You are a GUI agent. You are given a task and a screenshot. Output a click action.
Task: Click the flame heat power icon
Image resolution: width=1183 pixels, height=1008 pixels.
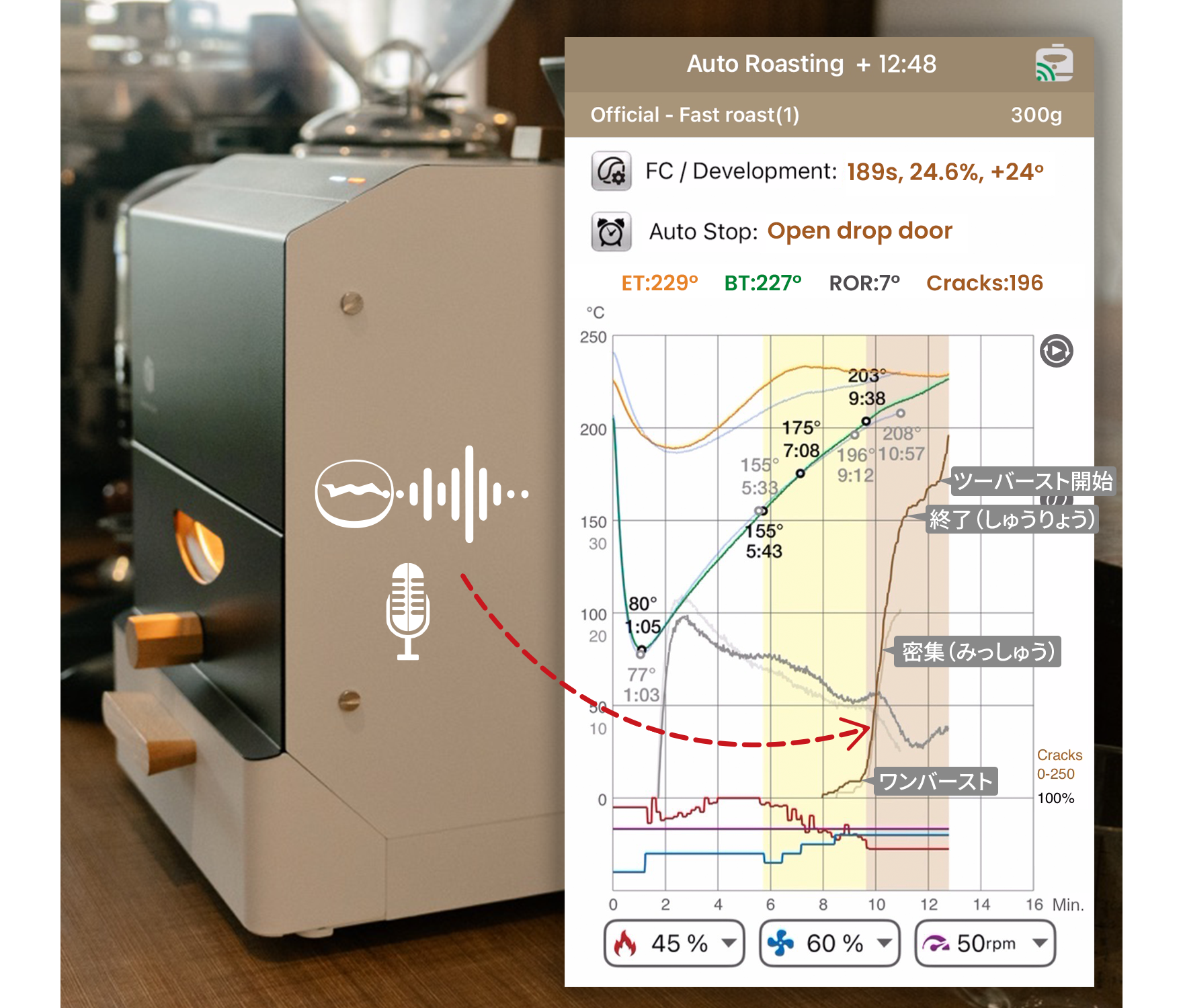tap(625, 943)
